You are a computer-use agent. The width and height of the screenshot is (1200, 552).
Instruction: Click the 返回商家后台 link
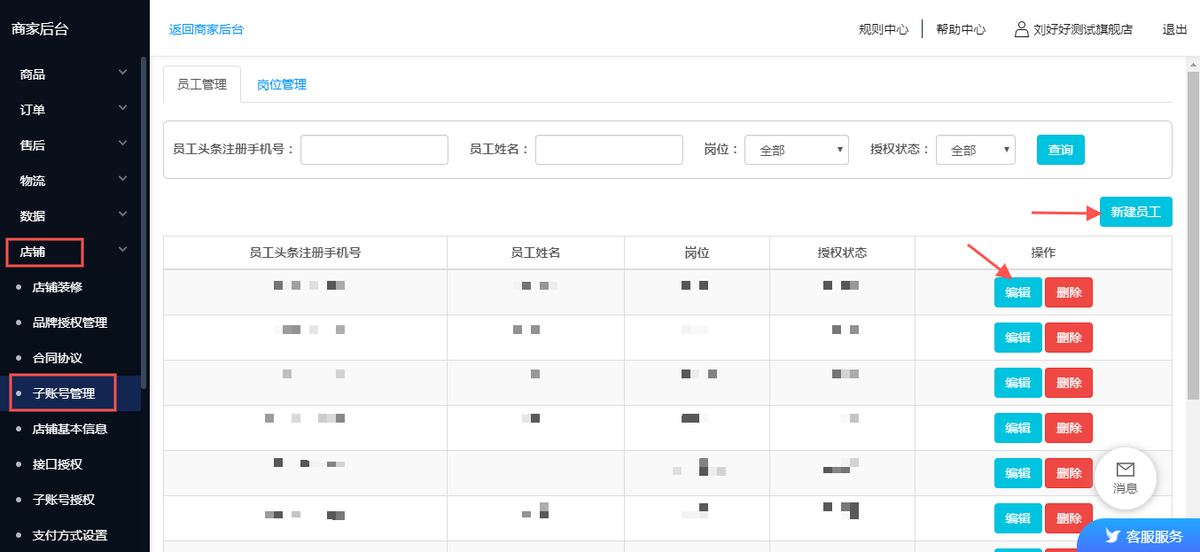tap(206, 30)
